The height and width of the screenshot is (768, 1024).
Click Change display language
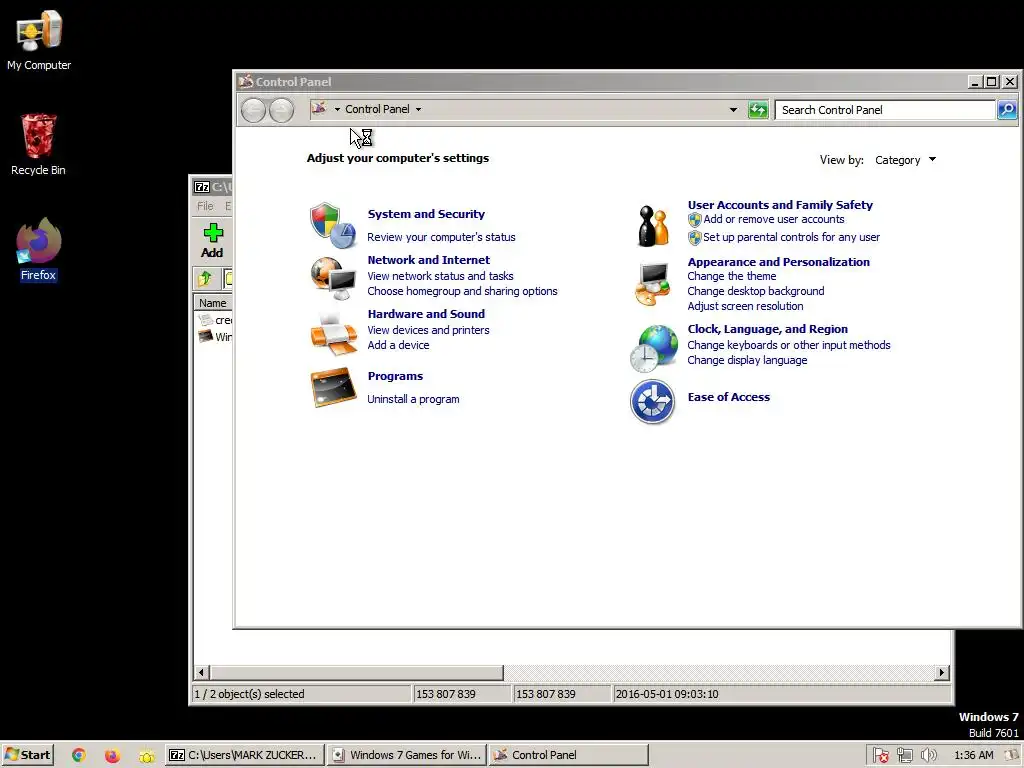747,360
